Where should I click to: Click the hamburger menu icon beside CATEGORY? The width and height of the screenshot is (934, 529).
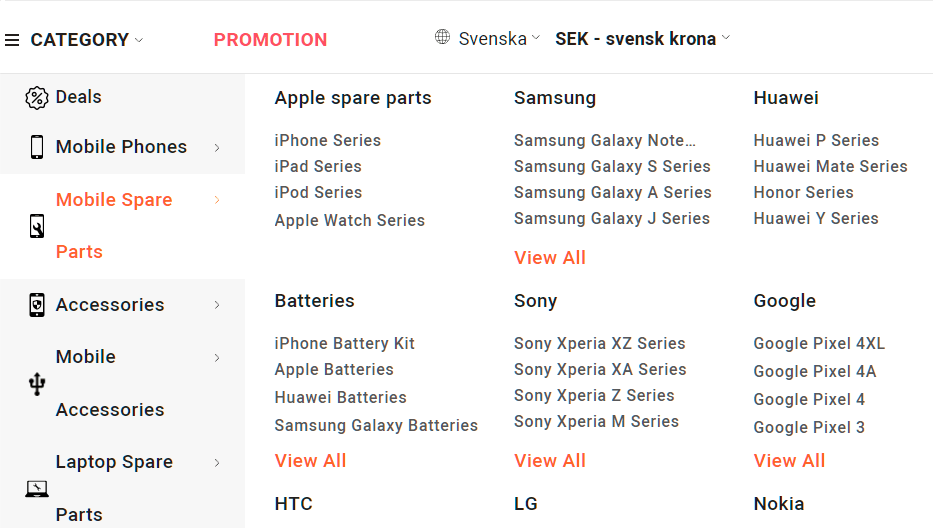coord(12,40)
